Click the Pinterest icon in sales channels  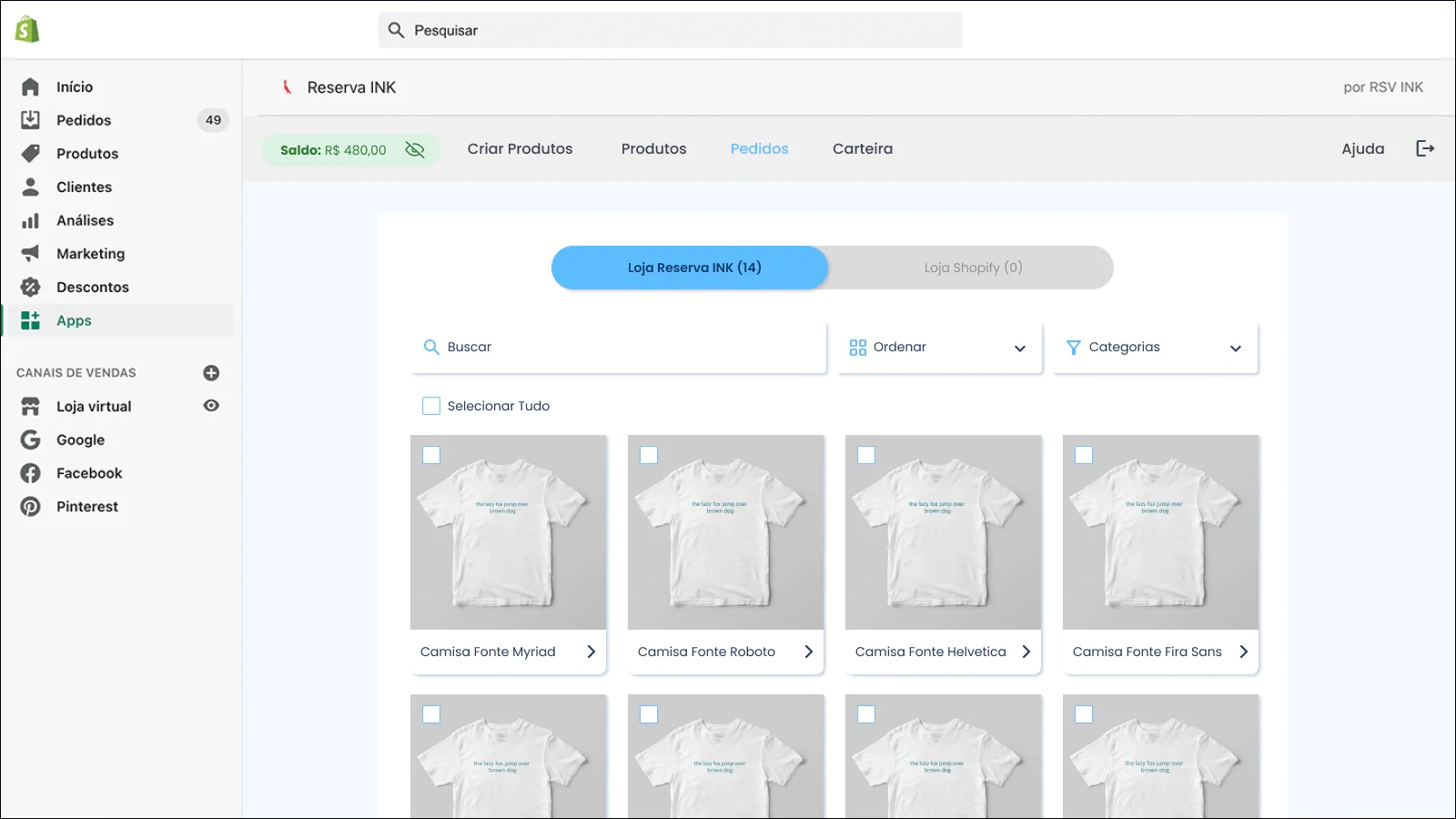(30, 507)
